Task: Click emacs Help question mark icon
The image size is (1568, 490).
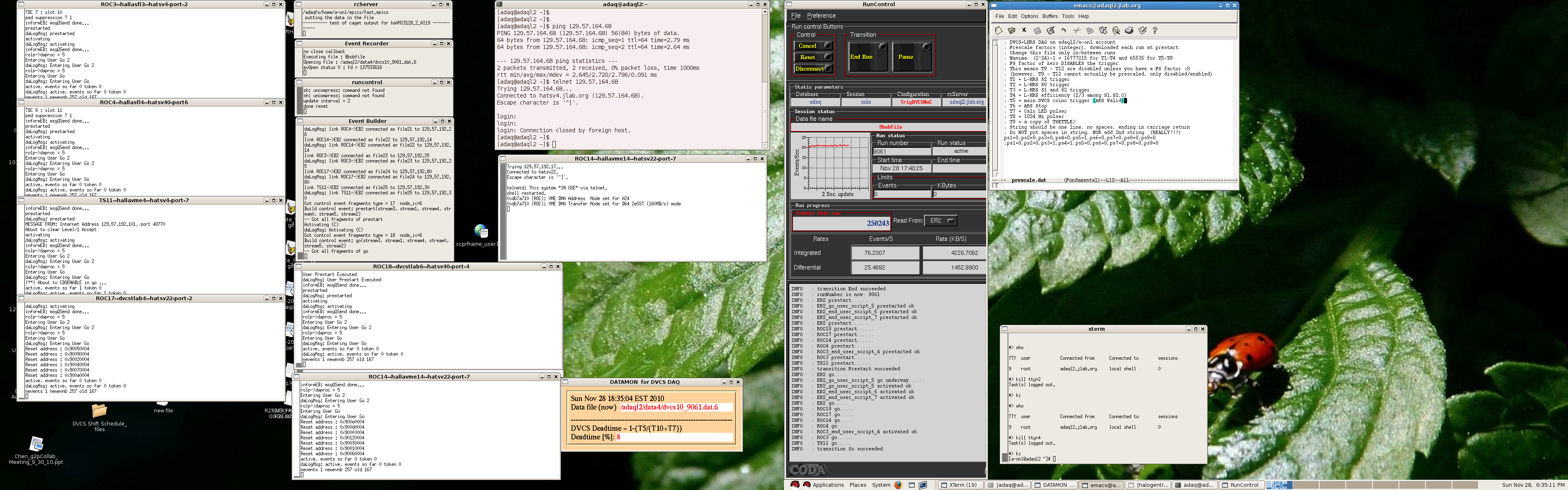Action: (1155, 31)
